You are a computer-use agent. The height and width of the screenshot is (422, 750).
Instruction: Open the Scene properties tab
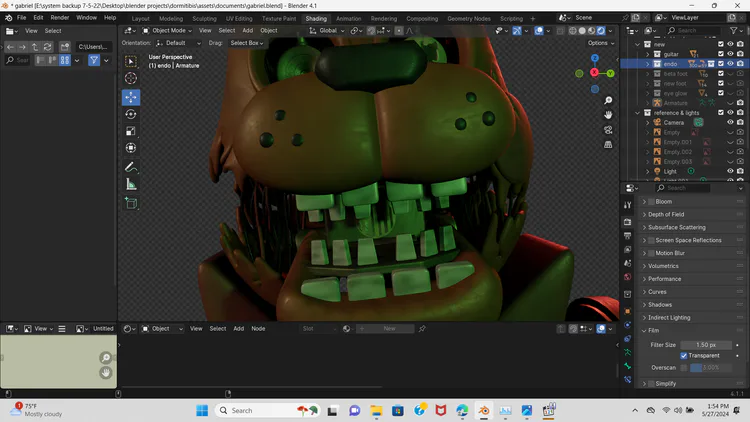(x=628, y=263)
